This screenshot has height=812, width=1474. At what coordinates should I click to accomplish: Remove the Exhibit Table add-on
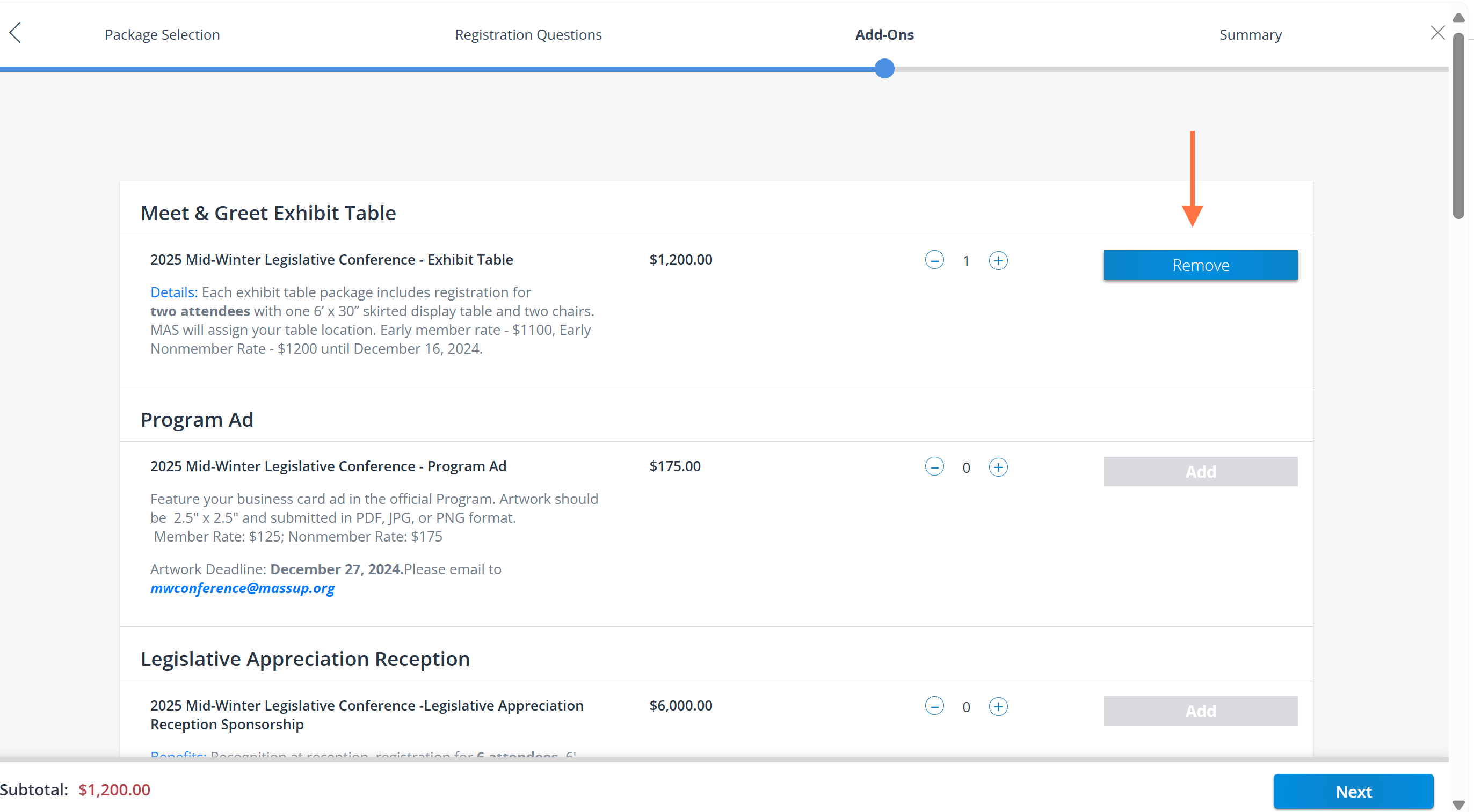pos(1201,265)
